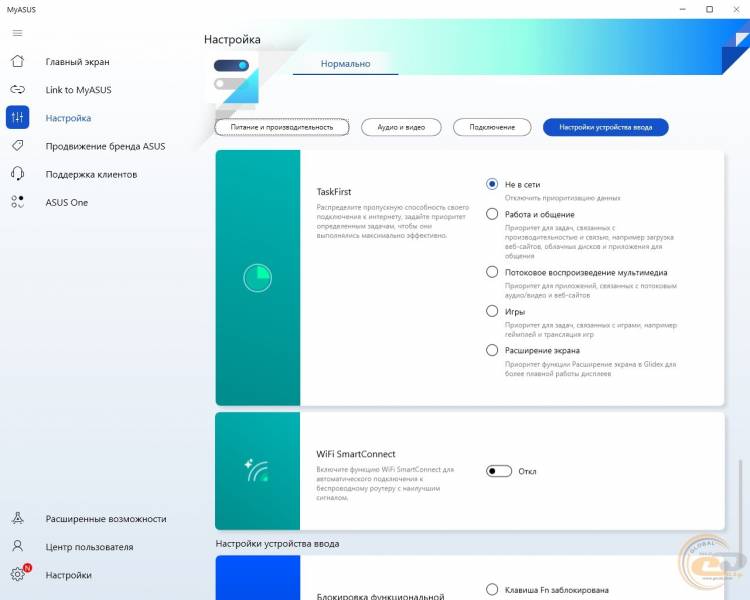
Task: Click Настройки устройства ввода button
Action: [606, 127]
